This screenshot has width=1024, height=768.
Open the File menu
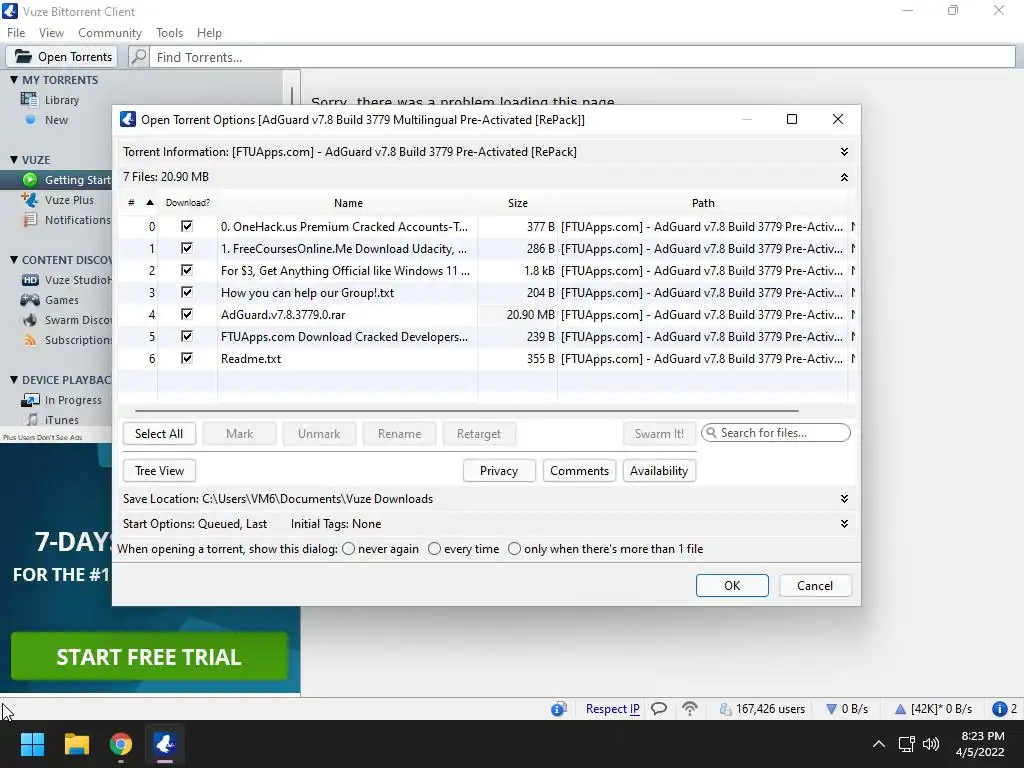[16, 33]
